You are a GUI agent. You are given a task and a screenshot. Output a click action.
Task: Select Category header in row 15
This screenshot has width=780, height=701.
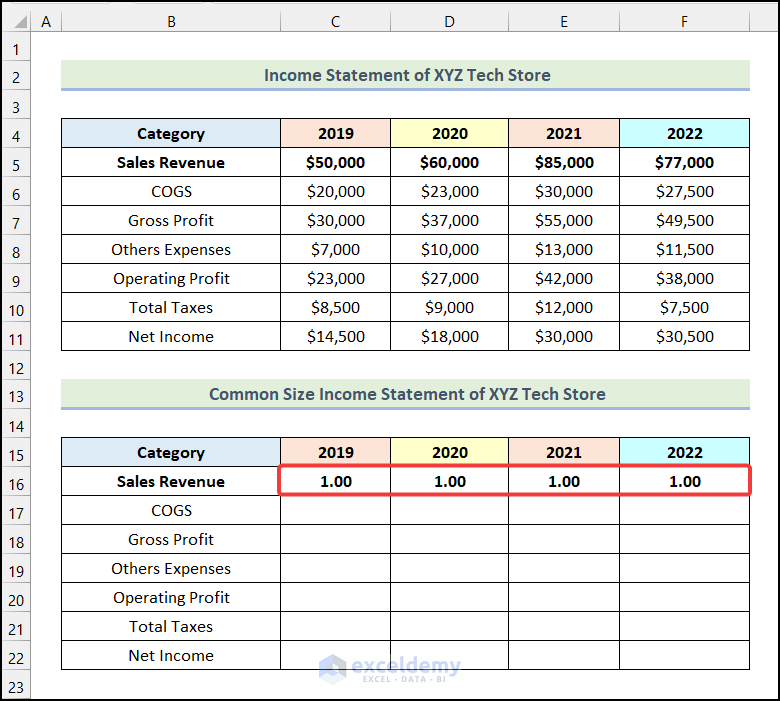pyautogui.click(x=171, y=452)
